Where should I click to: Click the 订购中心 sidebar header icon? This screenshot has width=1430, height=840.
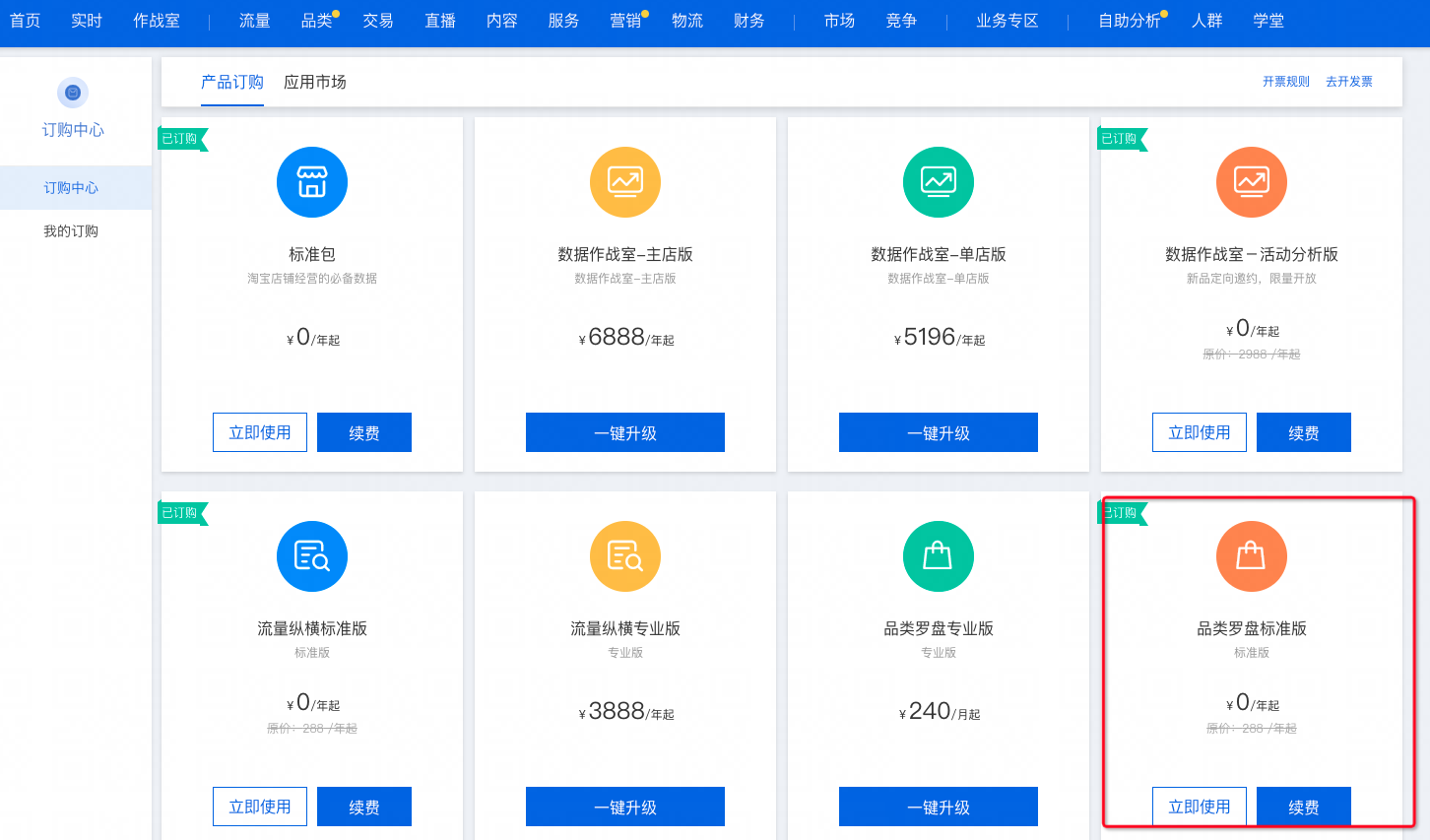73,93
